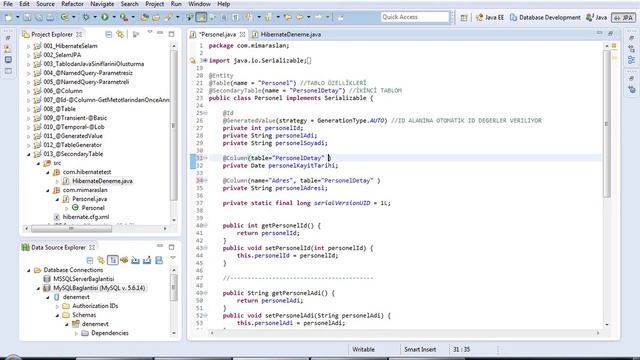Open the File menu
This screenshot has height=360, width=640.
(8, 4)
